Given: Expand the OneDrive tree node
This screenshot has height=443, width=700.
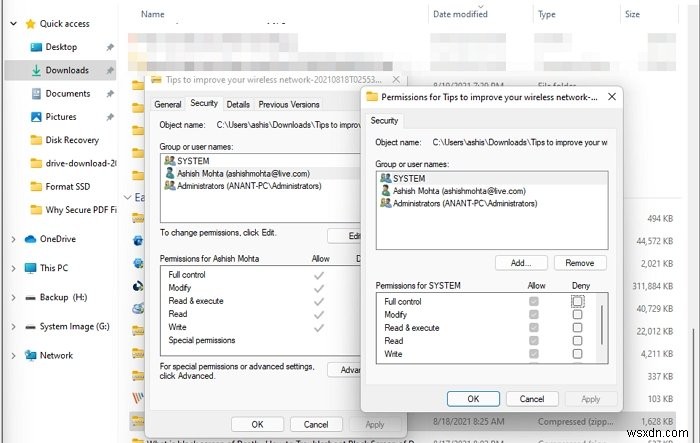Looking at the screenshot, I should 13,239.
